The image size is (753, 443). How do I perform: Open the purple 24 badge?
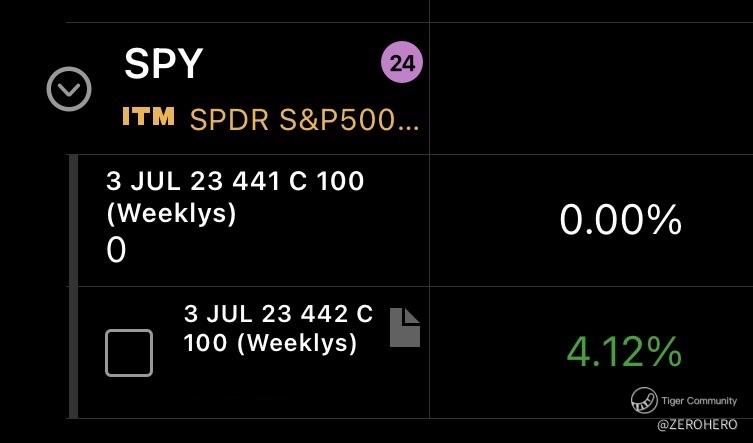click(402, 62)
